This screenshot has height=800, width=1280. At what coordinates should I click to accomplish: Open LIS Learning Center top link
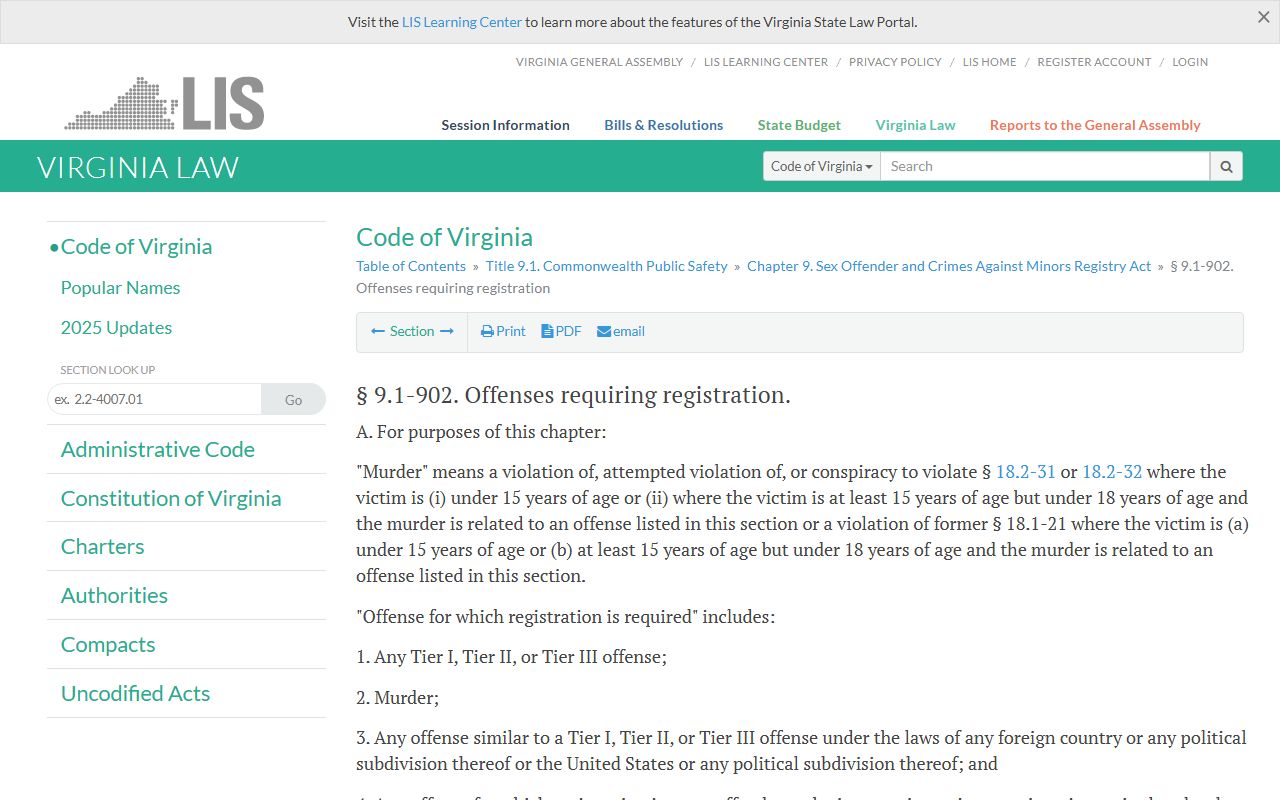tap(766, 62)
